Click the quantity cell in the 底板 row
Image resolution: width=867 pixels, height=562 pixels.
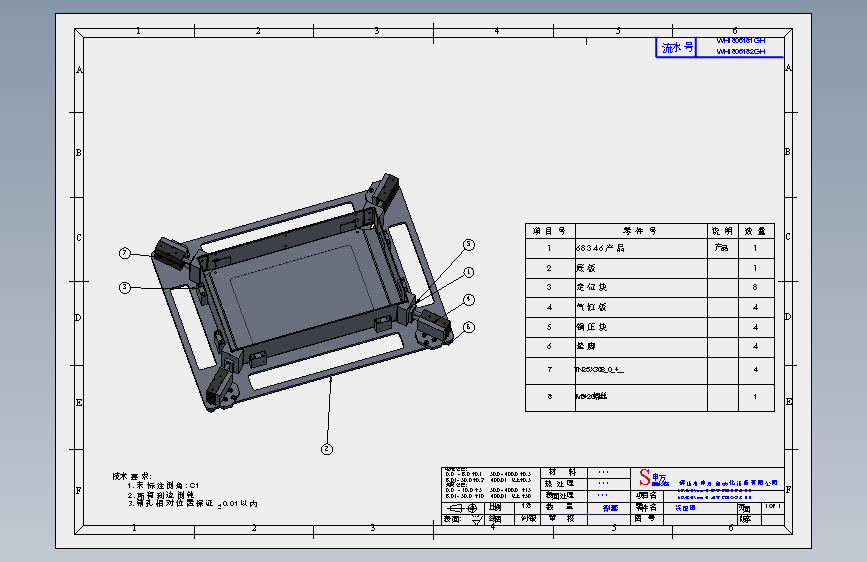pyautogui.click(x=755, y=268)
